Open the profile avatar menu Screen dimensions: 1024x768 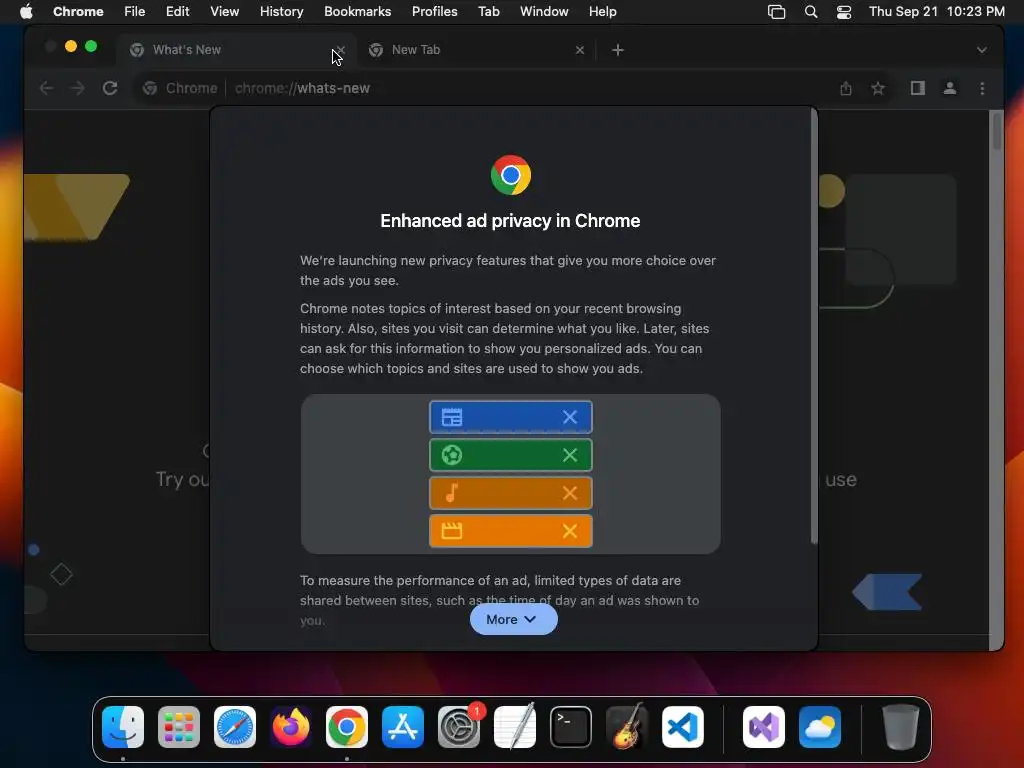[x=950, y=88]
